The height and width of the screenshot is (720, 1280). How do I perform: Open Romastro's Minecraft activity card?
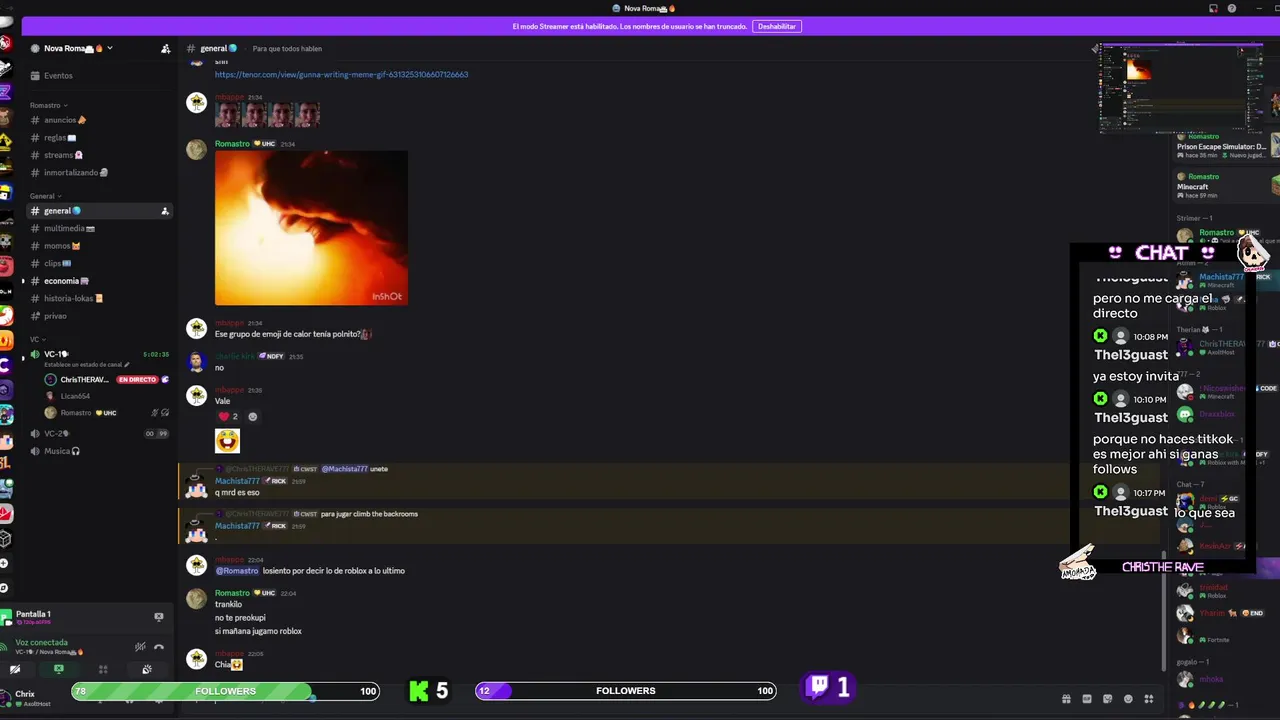click(x=1225, y=186)
